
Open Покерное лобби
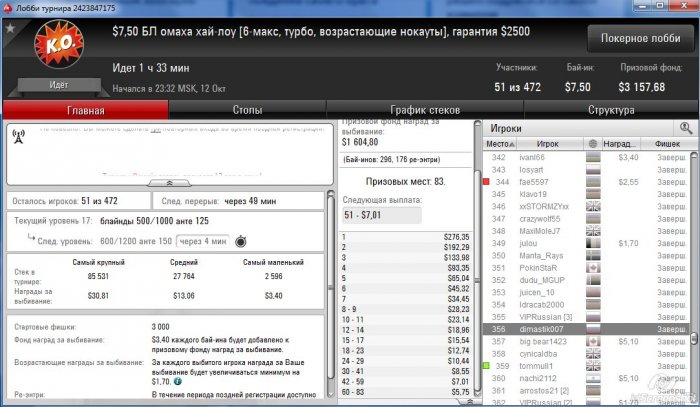[641, 38]
